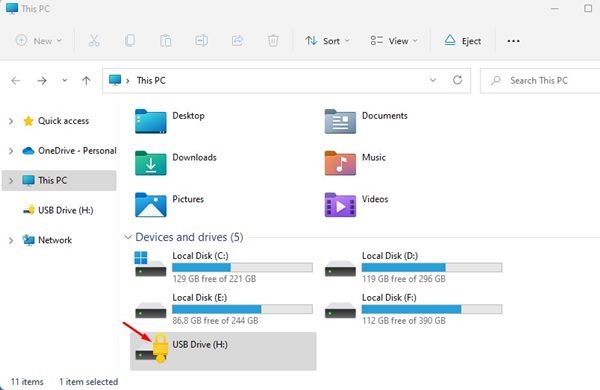Click the Paste clipboard icon
This screenshot has width=600, height=390.
[165, 41]
